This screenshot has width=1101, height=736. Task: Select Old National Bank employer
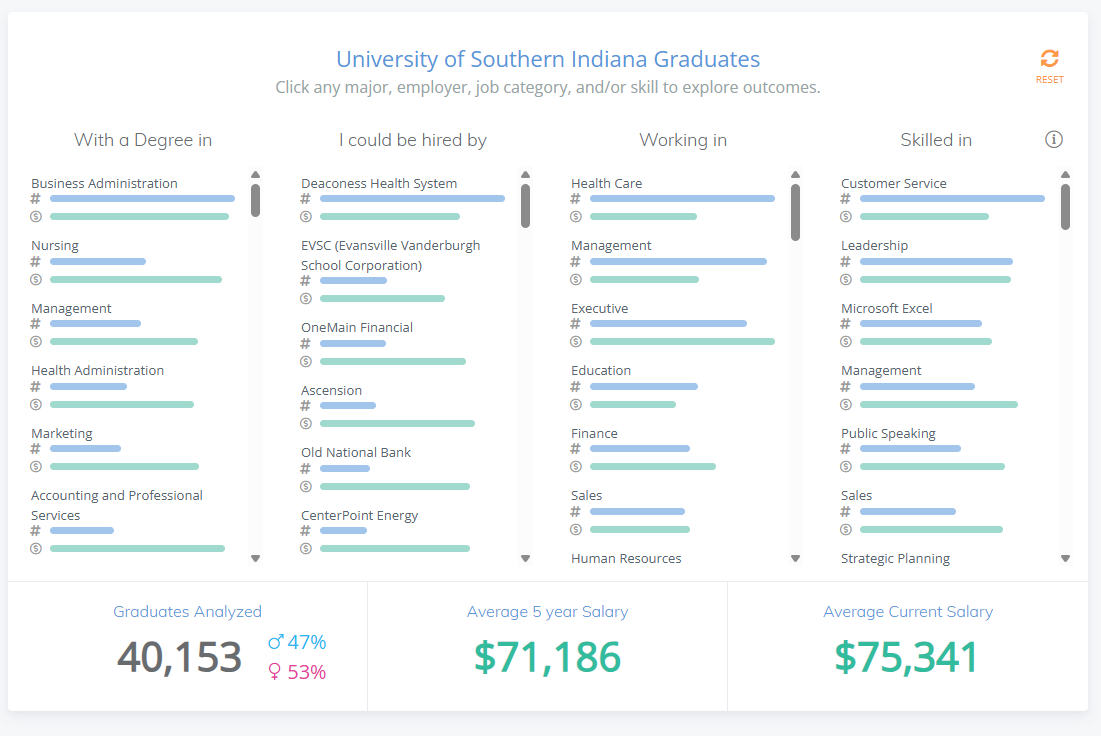pyautogui.click(x=356, y=453)
